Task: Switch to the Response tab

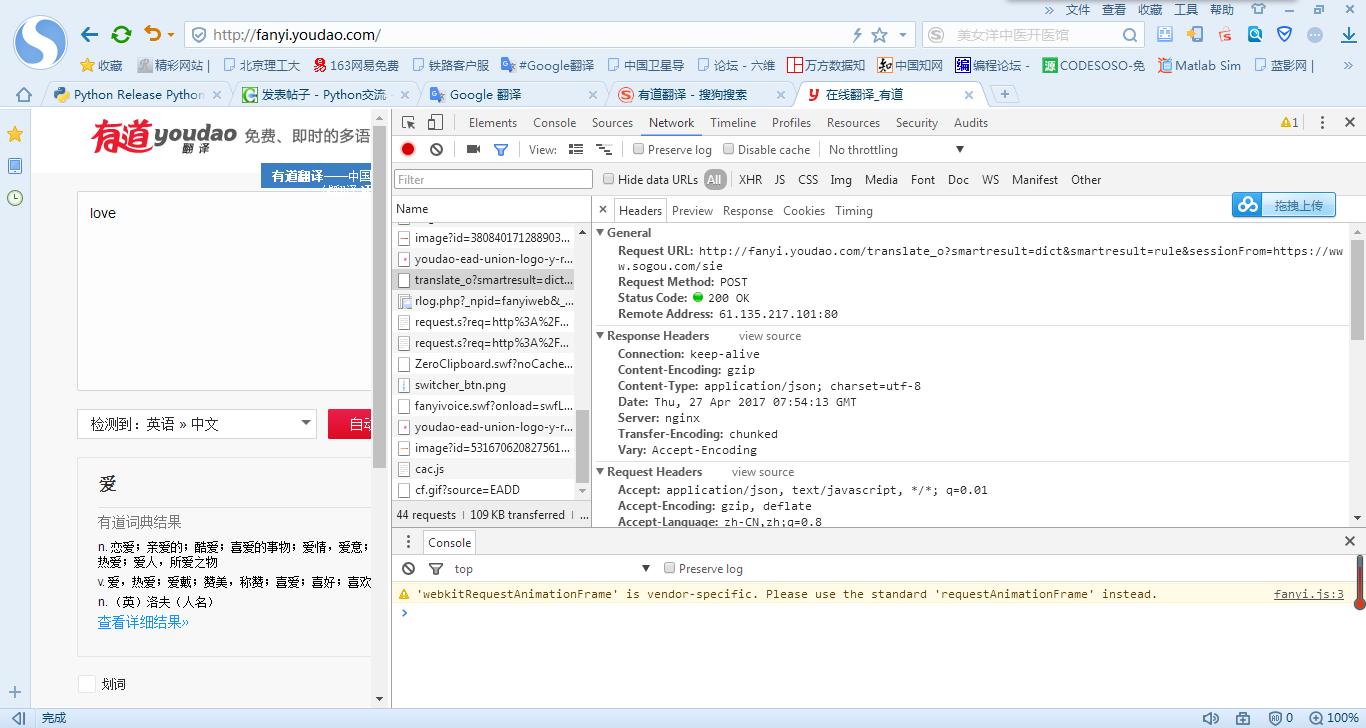Action: (x=748, y=211)
